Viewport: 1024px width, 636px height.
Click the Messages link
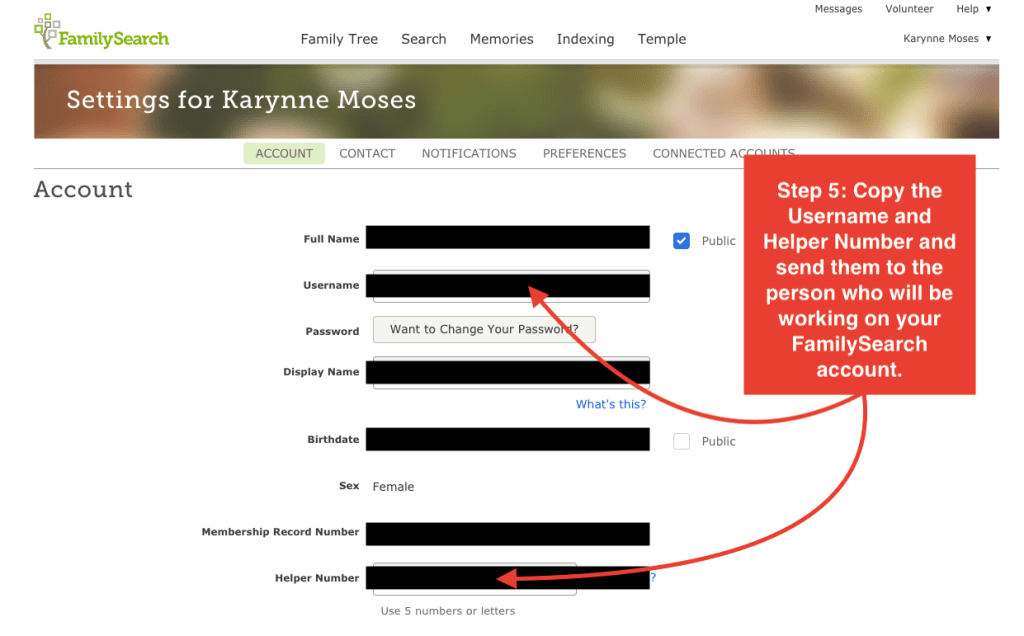pyautogui.click(x=838, y=9)
